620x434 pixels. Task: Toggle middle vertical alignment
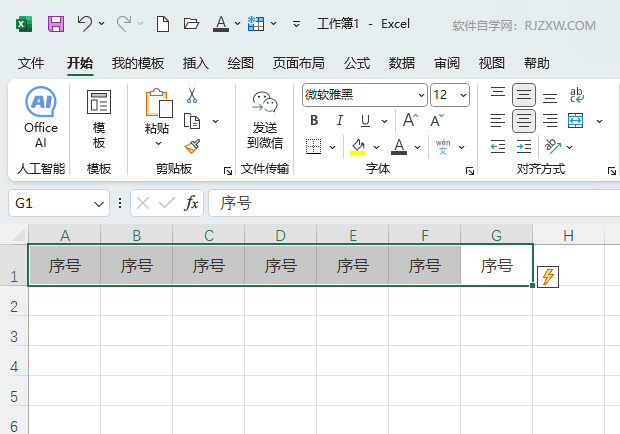[x=524, y=95]
